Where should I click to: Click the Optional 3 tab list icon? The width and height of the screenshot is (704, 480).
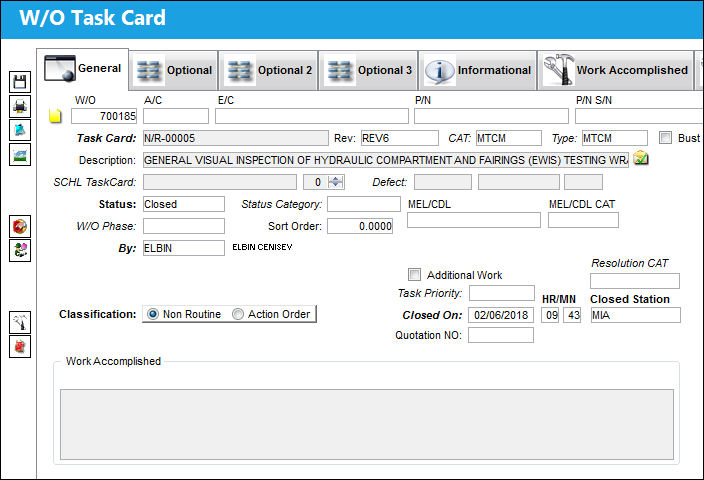[339, 71]
